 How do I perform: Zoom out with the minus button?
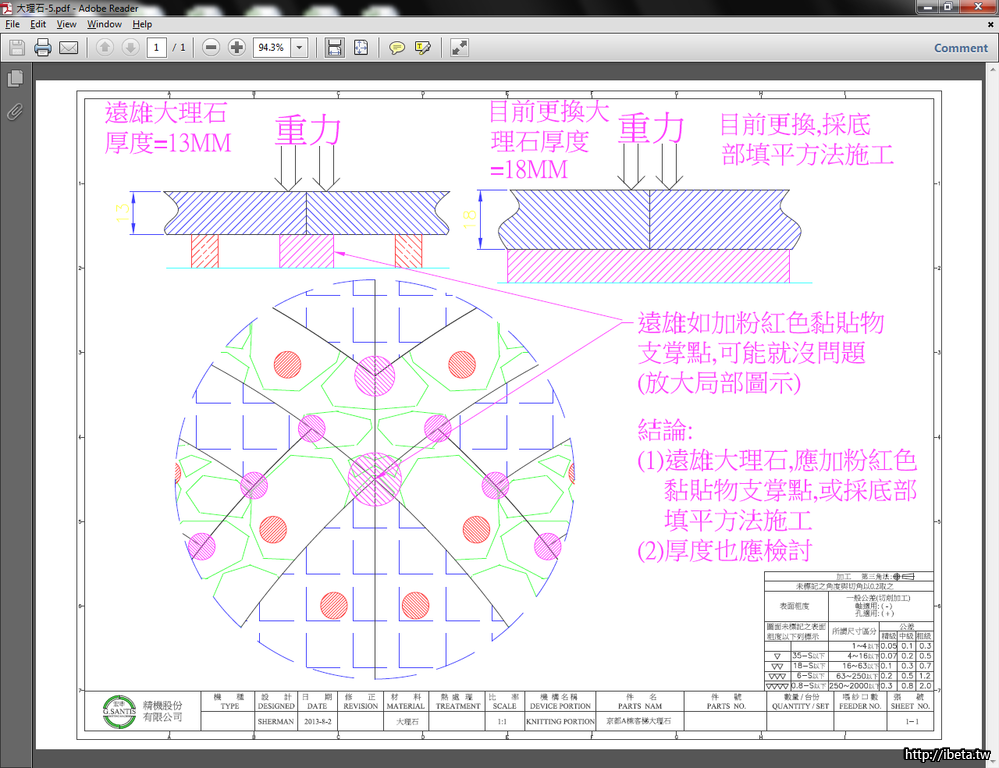coord(211,47)
